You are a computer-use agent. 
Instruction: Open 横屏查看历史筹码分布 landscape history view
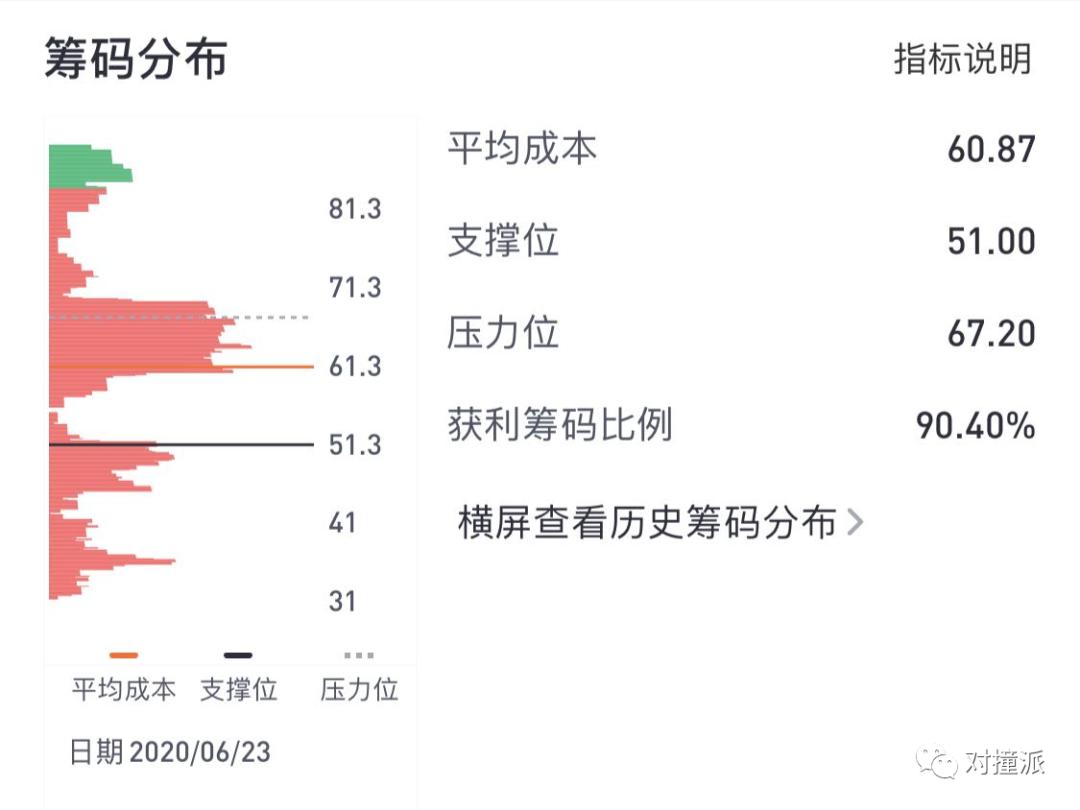click(646, 522)
